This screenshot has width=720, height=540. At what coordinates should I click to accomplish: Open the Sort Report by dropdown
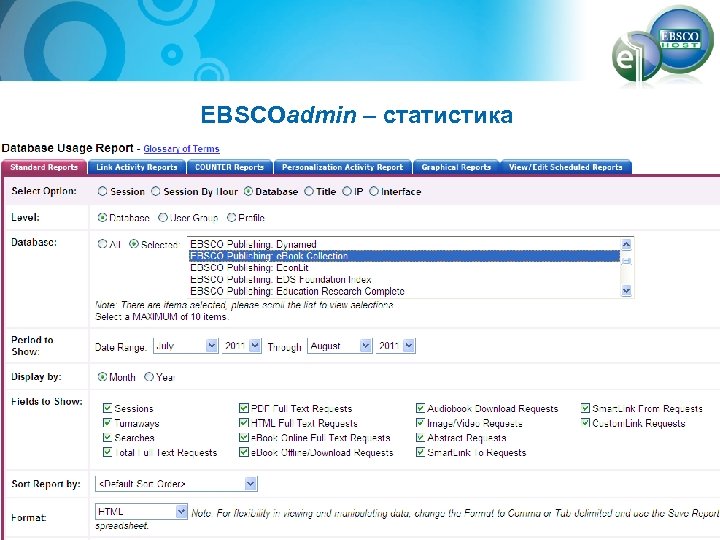[176, 484]
